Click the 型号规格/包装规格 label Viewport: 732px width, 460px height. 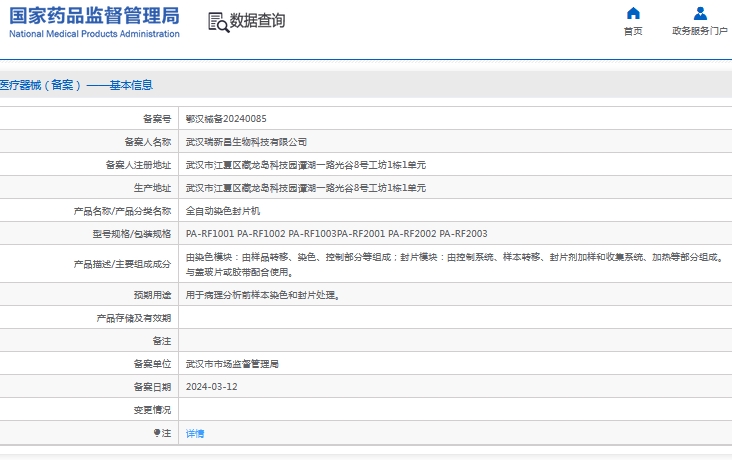pyautogui.click(x=132, y=234)
